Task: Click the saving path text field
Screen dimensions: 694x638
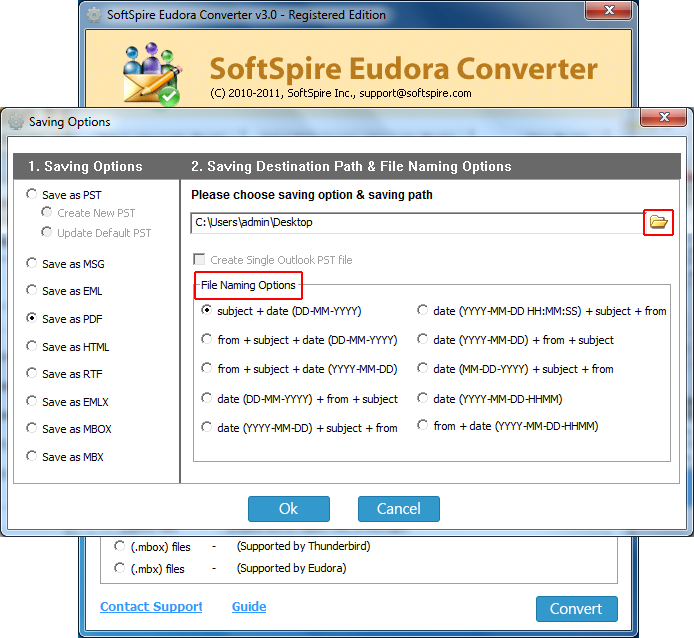Action: tap(416, 222)
